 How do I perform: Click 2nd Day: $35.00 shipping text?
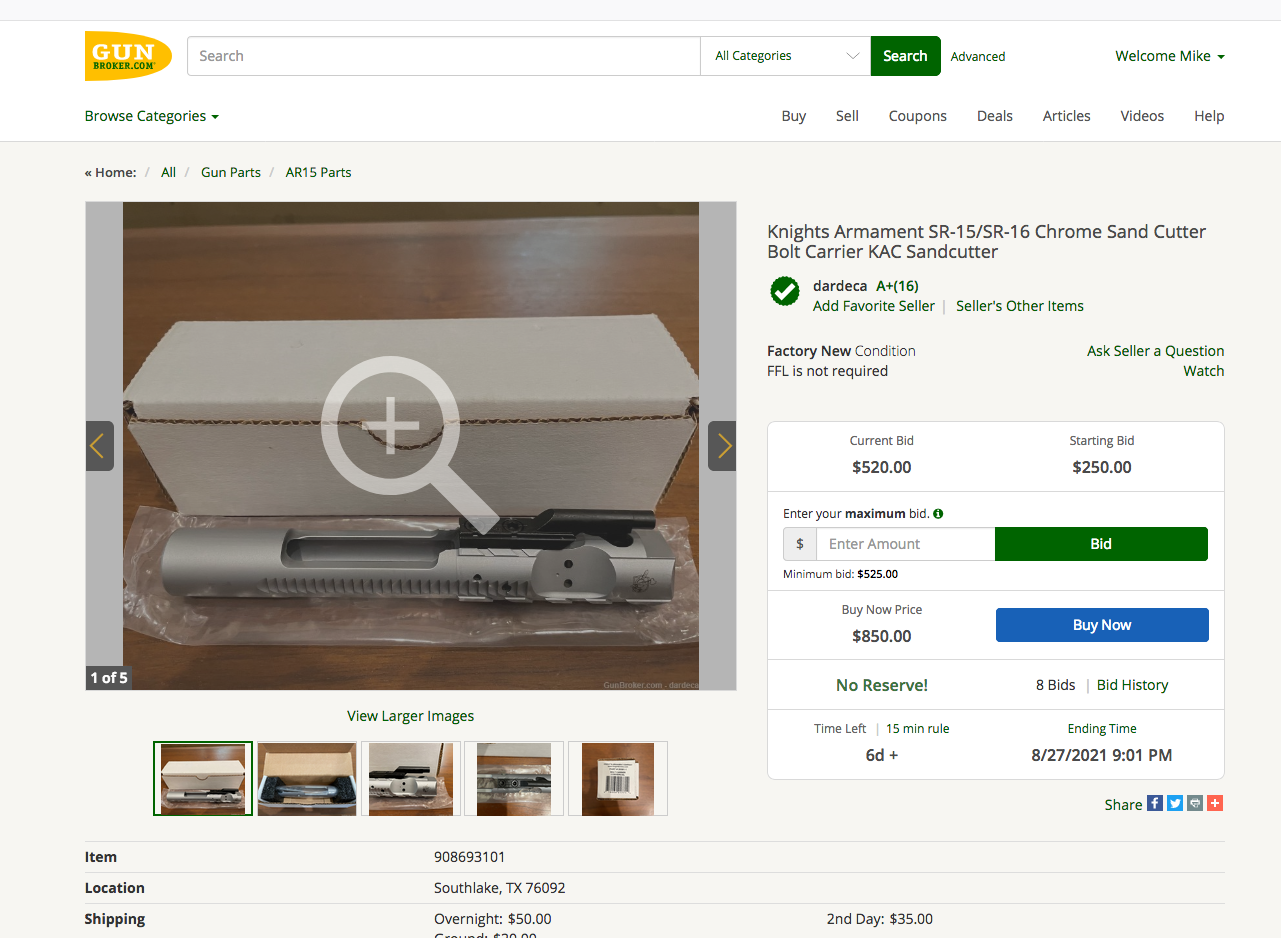point(880,919)
